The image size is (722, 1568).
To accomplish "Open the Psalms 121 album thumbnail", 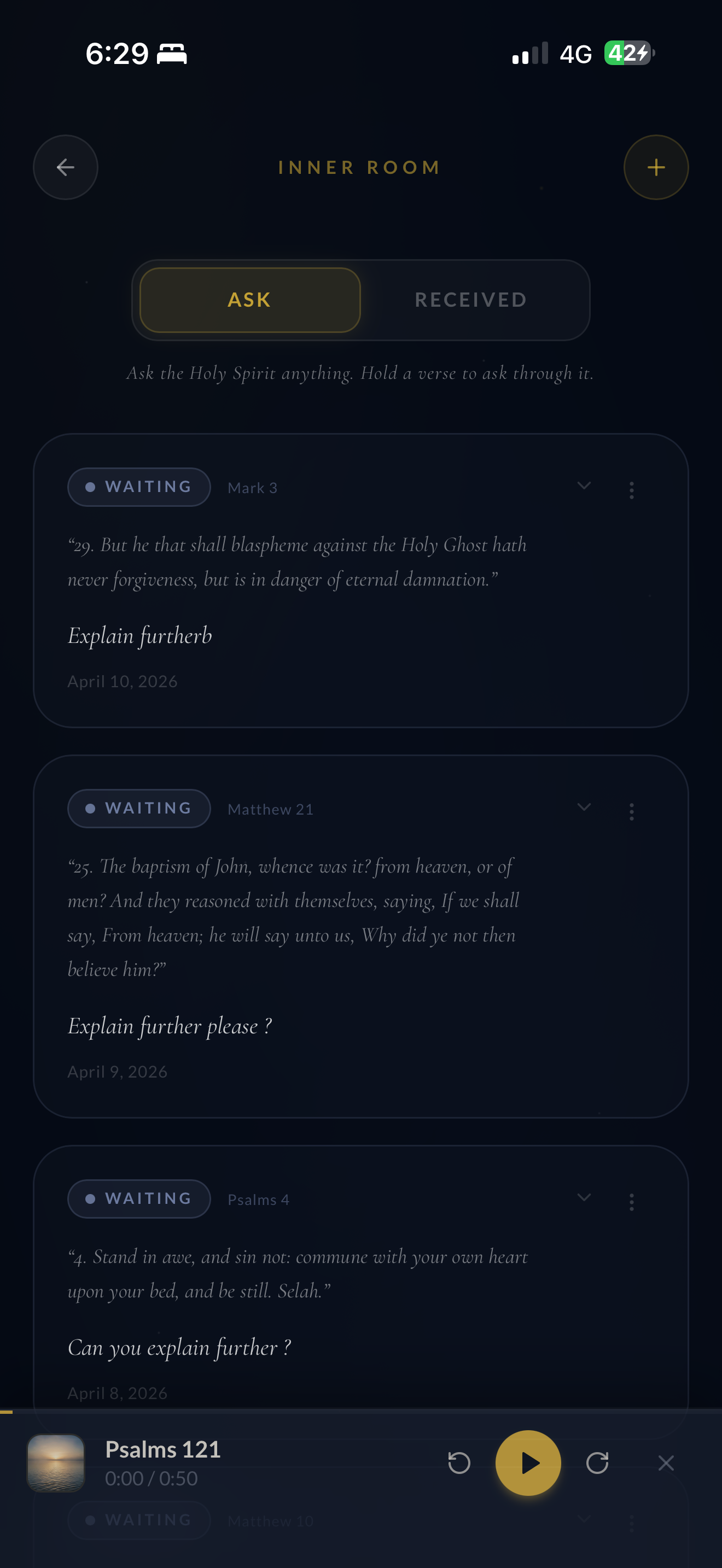I will coord(56,1462).
